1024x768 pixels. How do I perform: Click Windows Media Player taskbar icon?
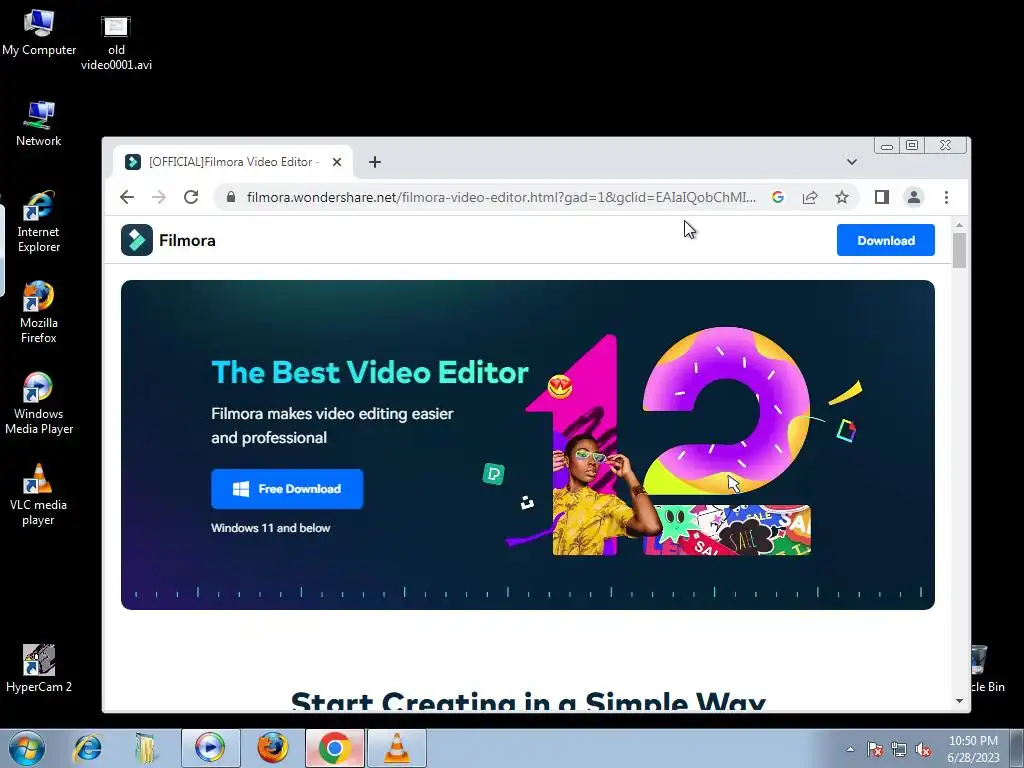(x=210, y=748)
